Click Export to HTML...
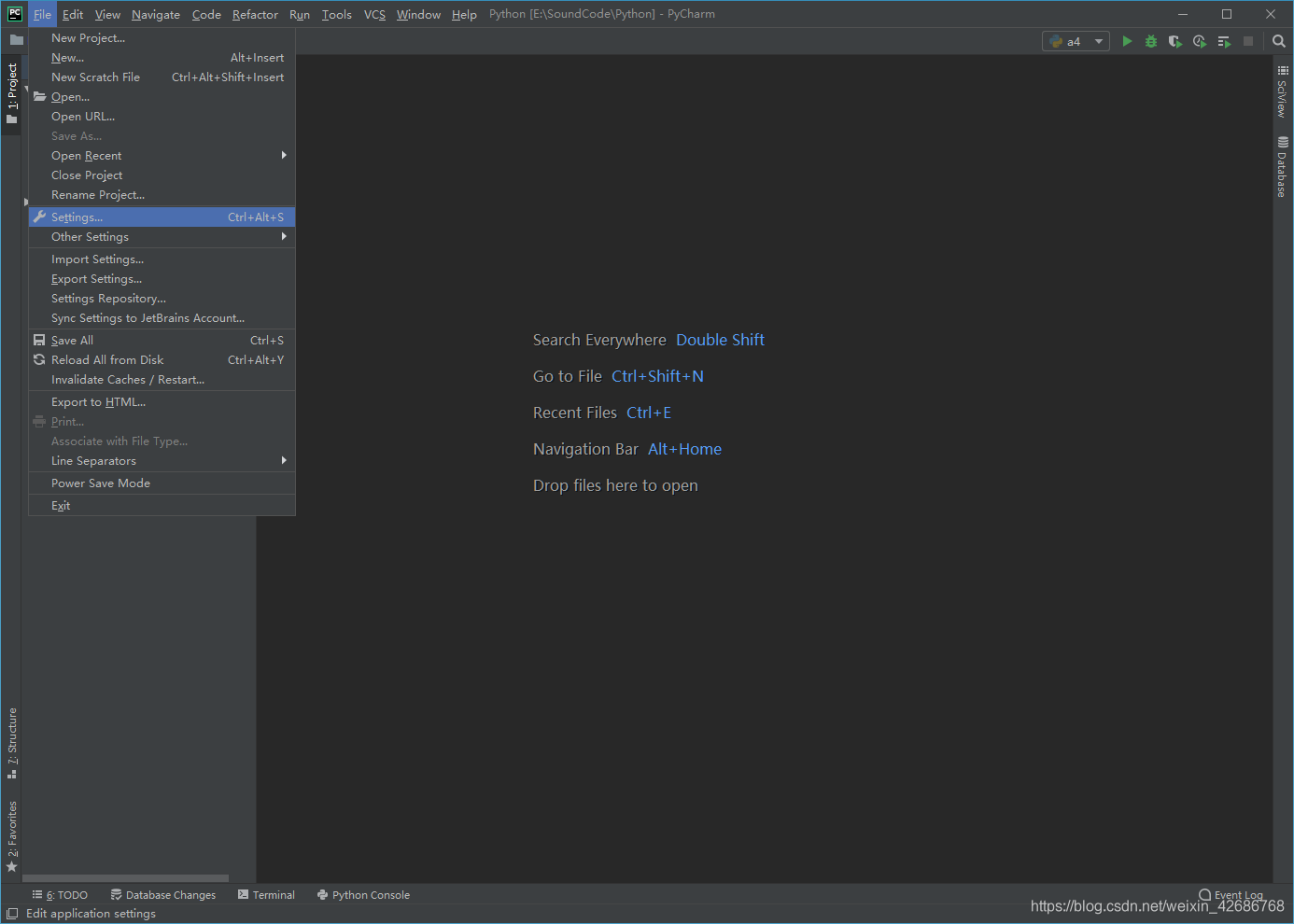This screenshot has height=924, width=1294. coord(162,402)
